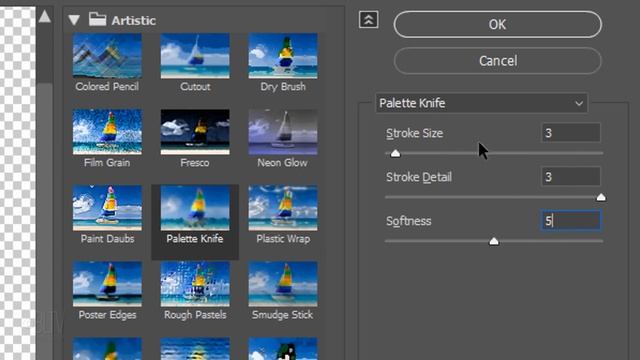
Task: Click the Stroke Detail value field
Action: coord(571,177)
